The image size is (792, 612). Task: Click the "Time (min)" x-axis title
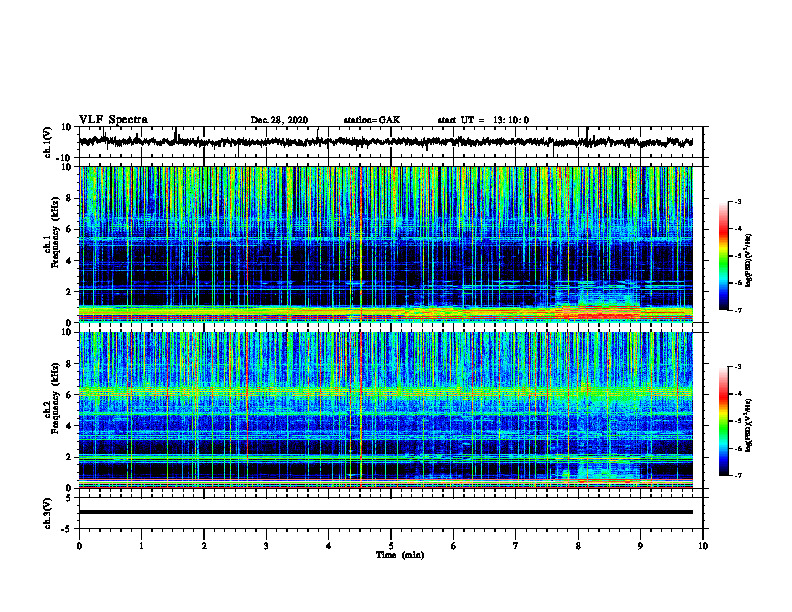tap(400, 555)
